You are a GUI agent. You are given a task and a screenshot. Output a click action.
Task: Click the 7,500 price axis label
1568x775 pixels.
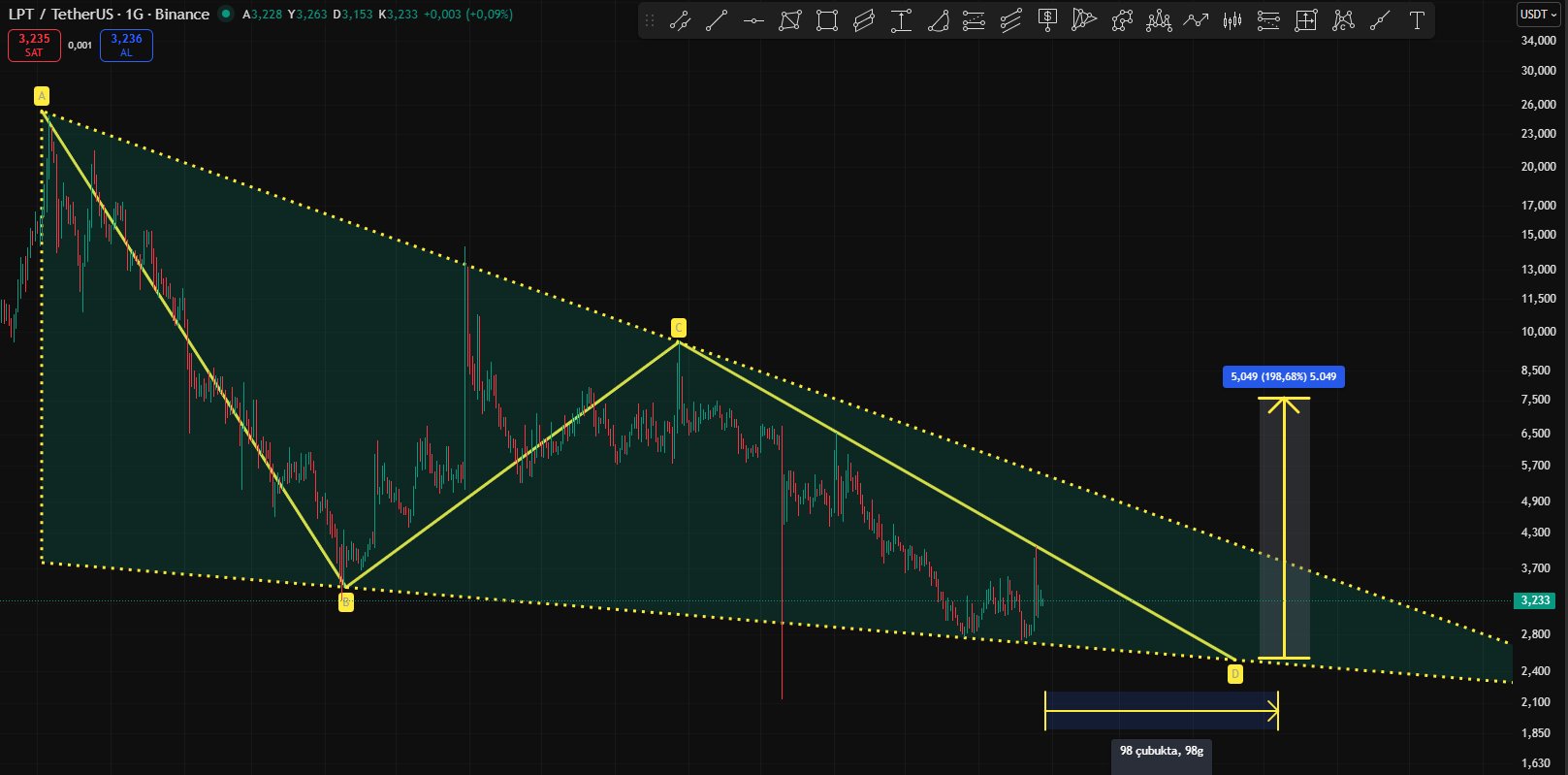1536,400
